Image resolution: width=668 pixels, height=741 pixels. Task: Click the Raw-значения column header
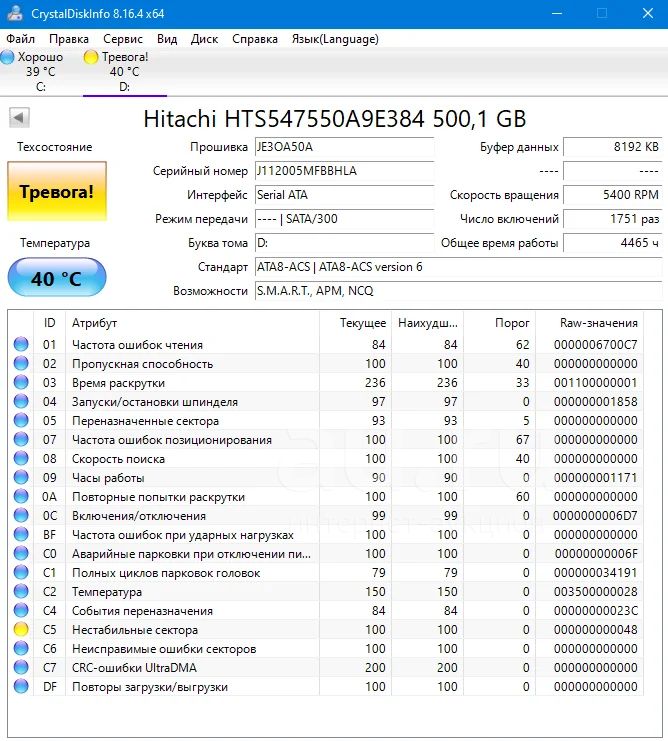[x=590, y=323]
